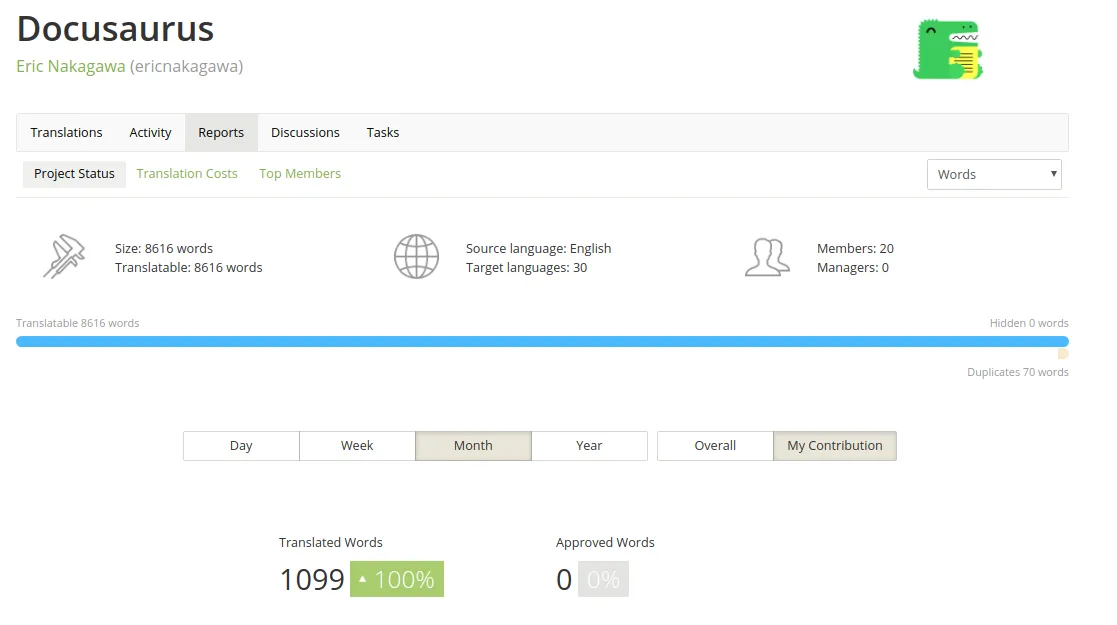Click the small duplicates bar segment
The image size is (1117, 625).
[1063, 354]
